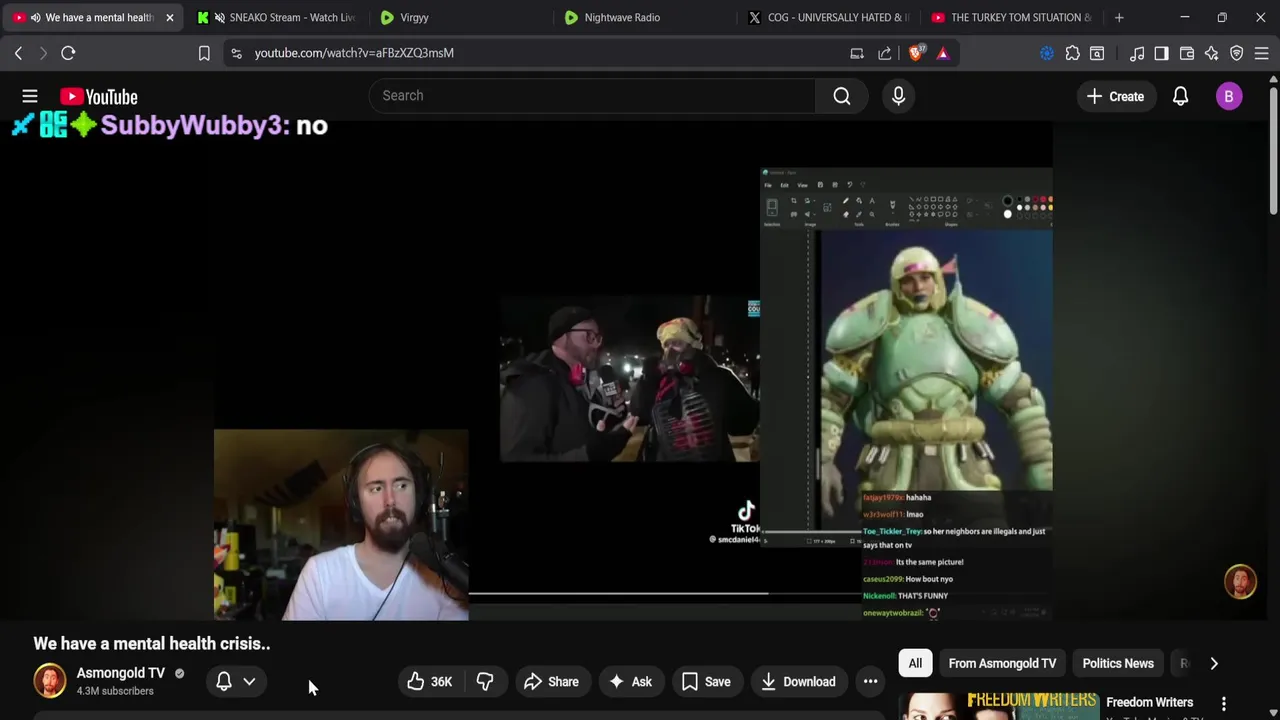This screenshot has height=720, width=1280.
Task: Open Leo AI sparkle icon
Action: pos(1211,53)
